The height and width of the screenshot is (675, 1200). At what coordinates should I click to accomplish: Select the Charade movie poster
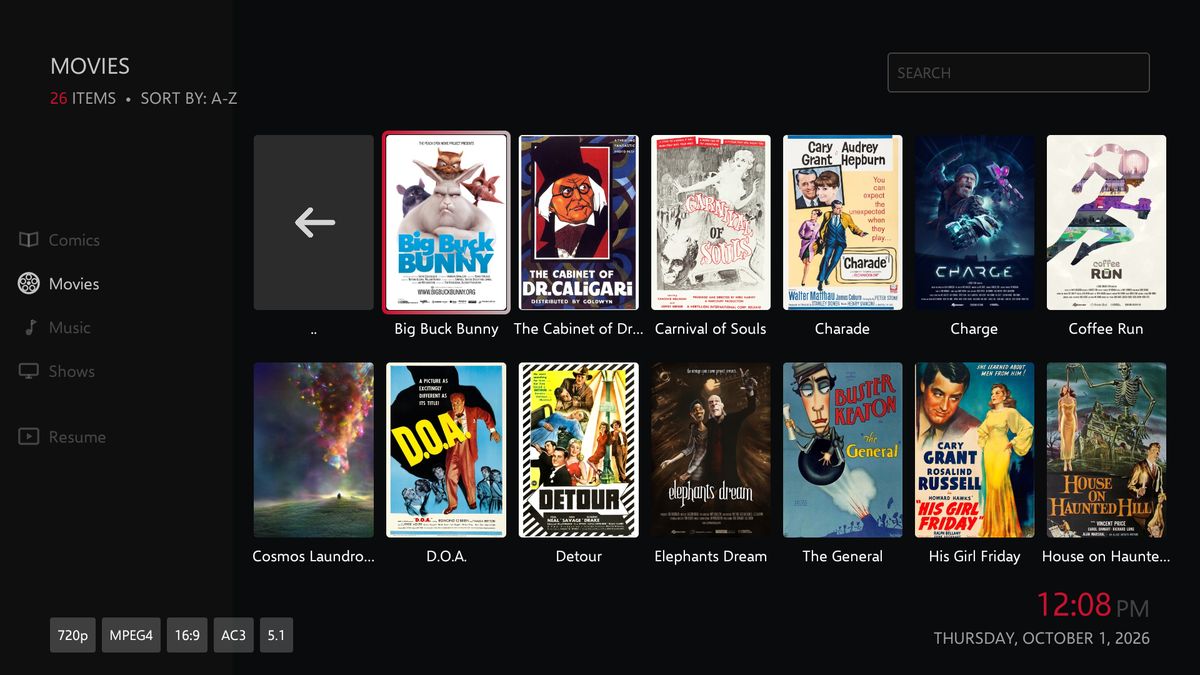tap(843, 223)
